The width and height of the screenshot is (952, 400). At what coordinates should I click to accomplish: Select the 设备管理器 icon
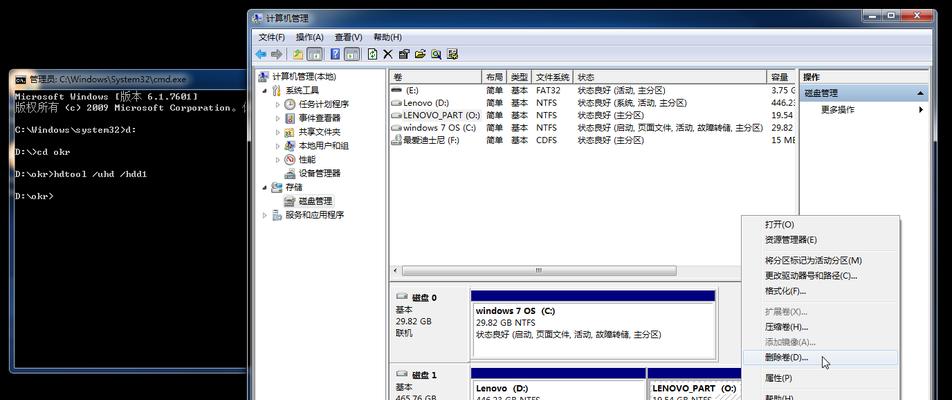point(290,173)
